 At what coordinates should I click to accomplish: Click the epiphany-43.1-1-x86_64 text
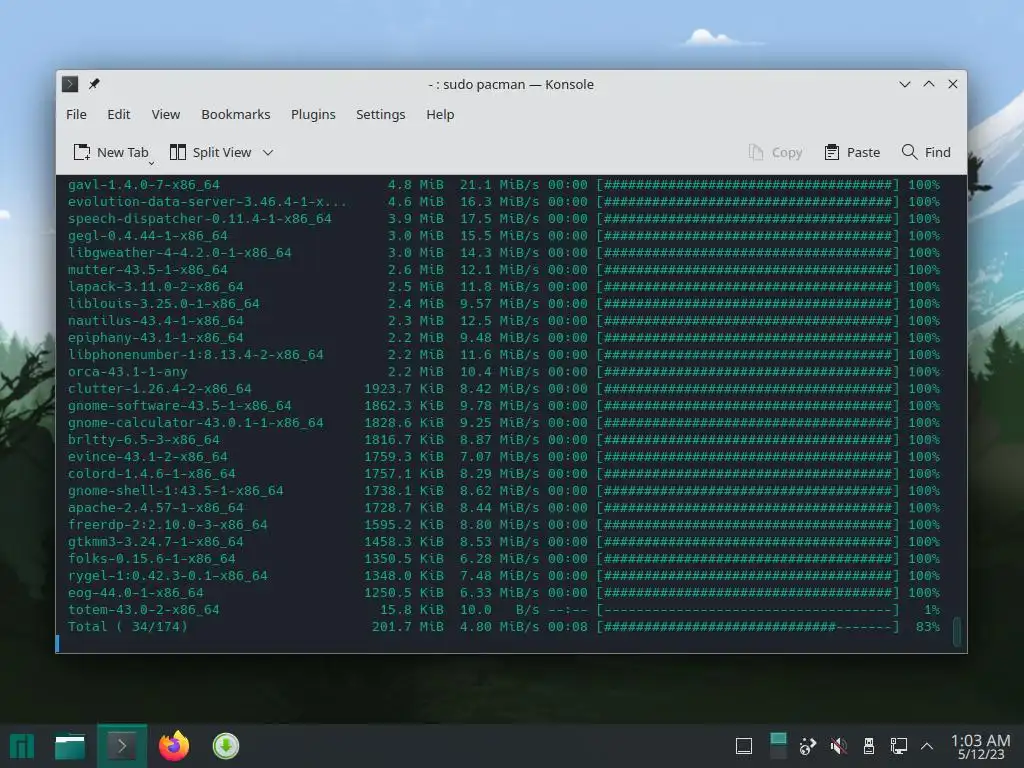pyautogui.click(x=155, y=338)
